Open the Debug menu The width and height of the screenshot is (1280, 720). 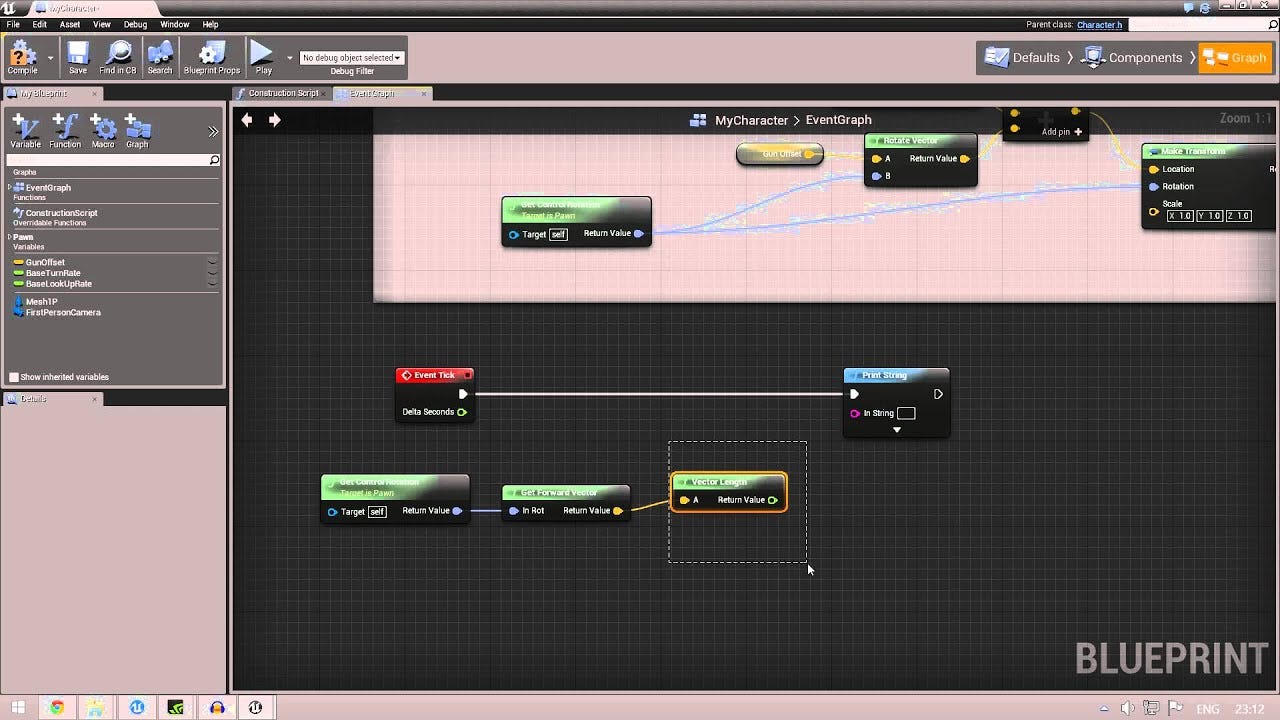(137, 24)
